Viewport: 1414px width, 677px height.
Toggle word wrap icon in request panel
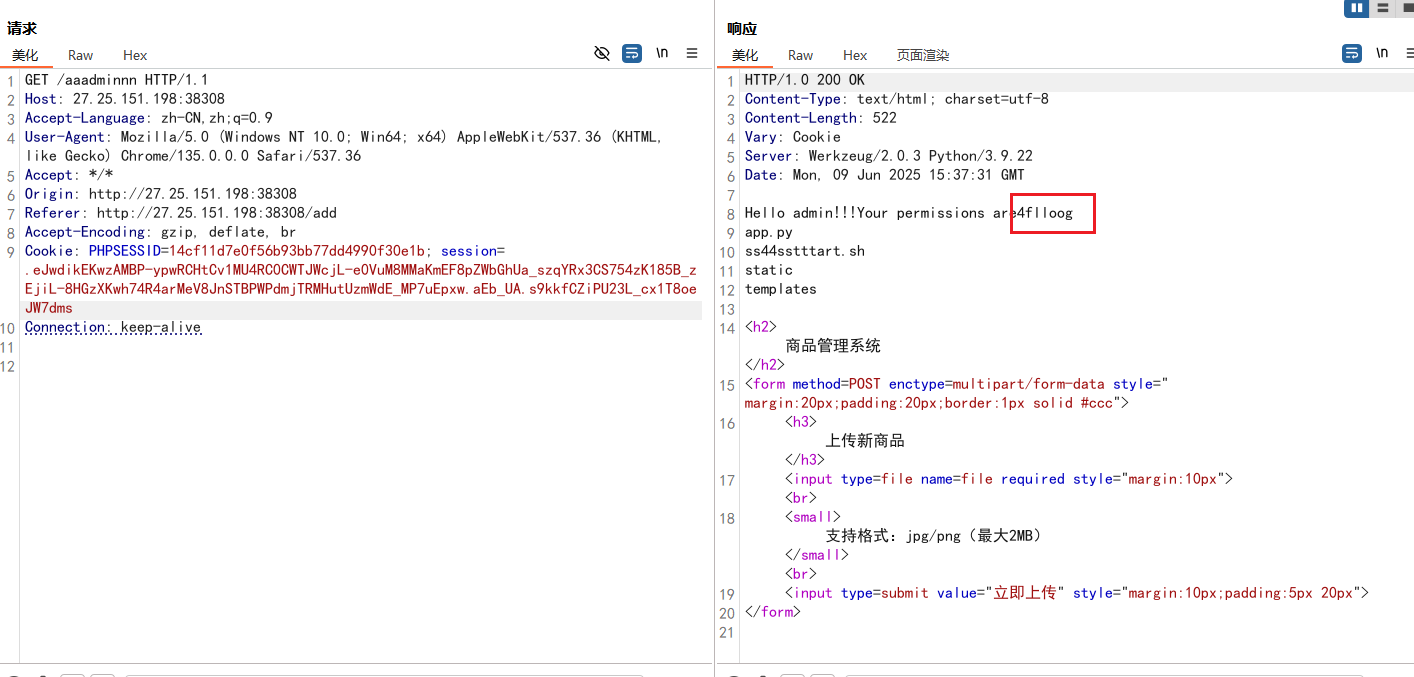pyautogui.click(x=632, y=54)
